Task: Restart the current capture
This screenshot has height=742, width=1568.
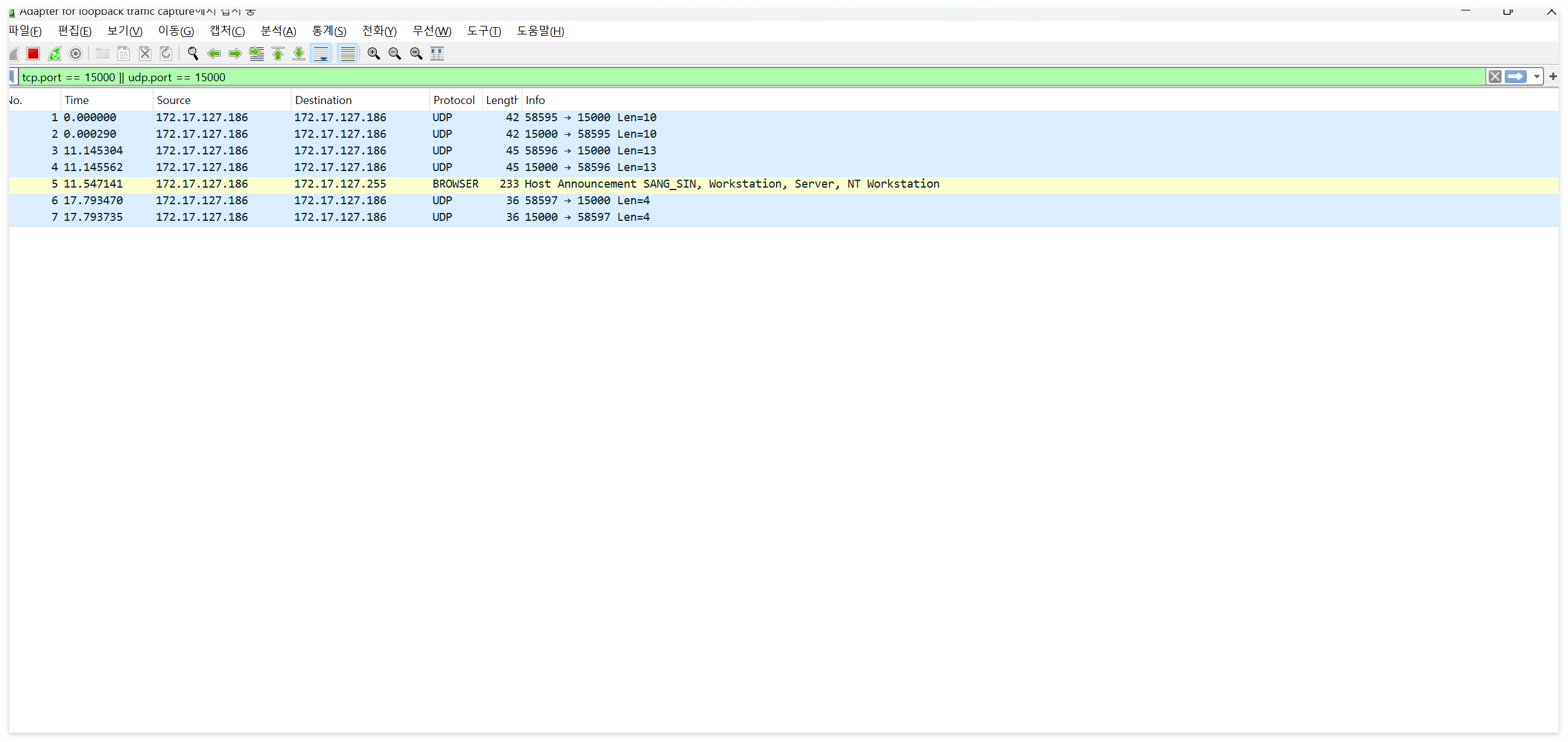Action: pyautogui.click(x=55, y=54)
